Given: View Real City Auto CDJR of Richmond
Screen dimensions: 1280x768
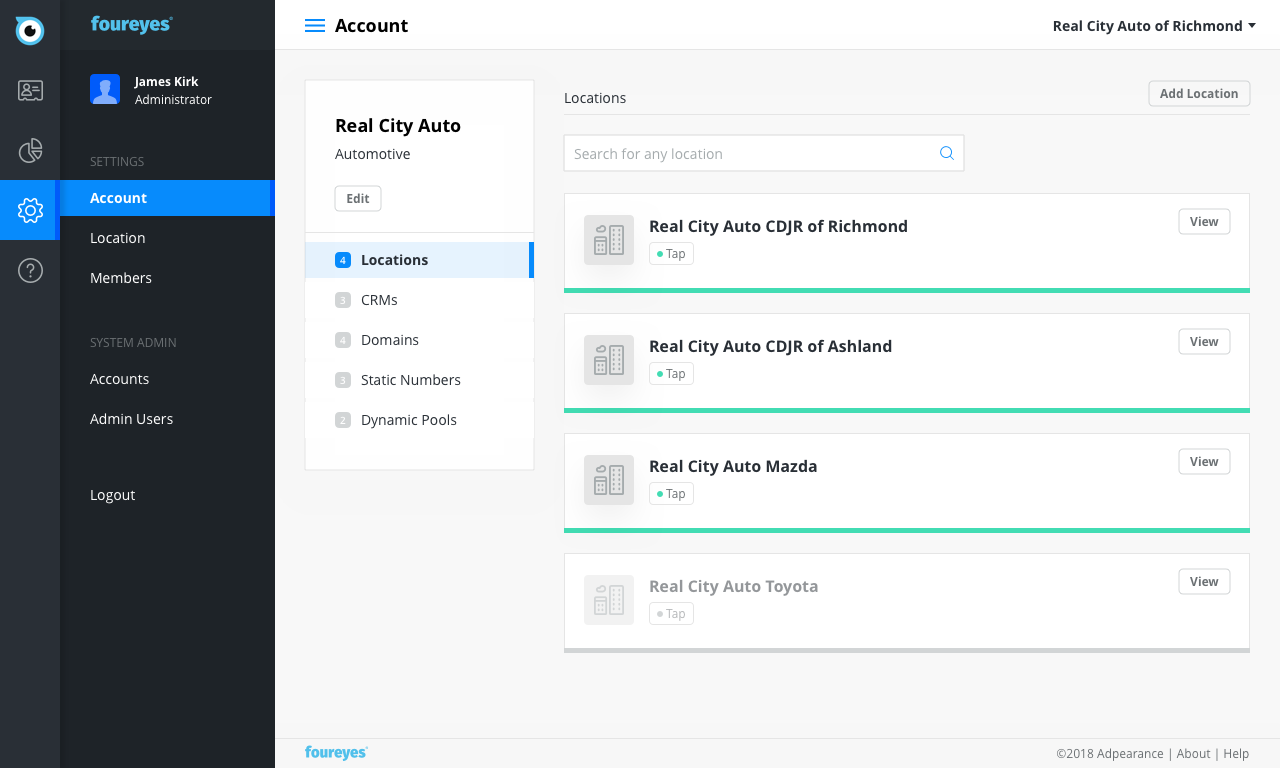Looking at the screenshot, I should point(1204,221).
